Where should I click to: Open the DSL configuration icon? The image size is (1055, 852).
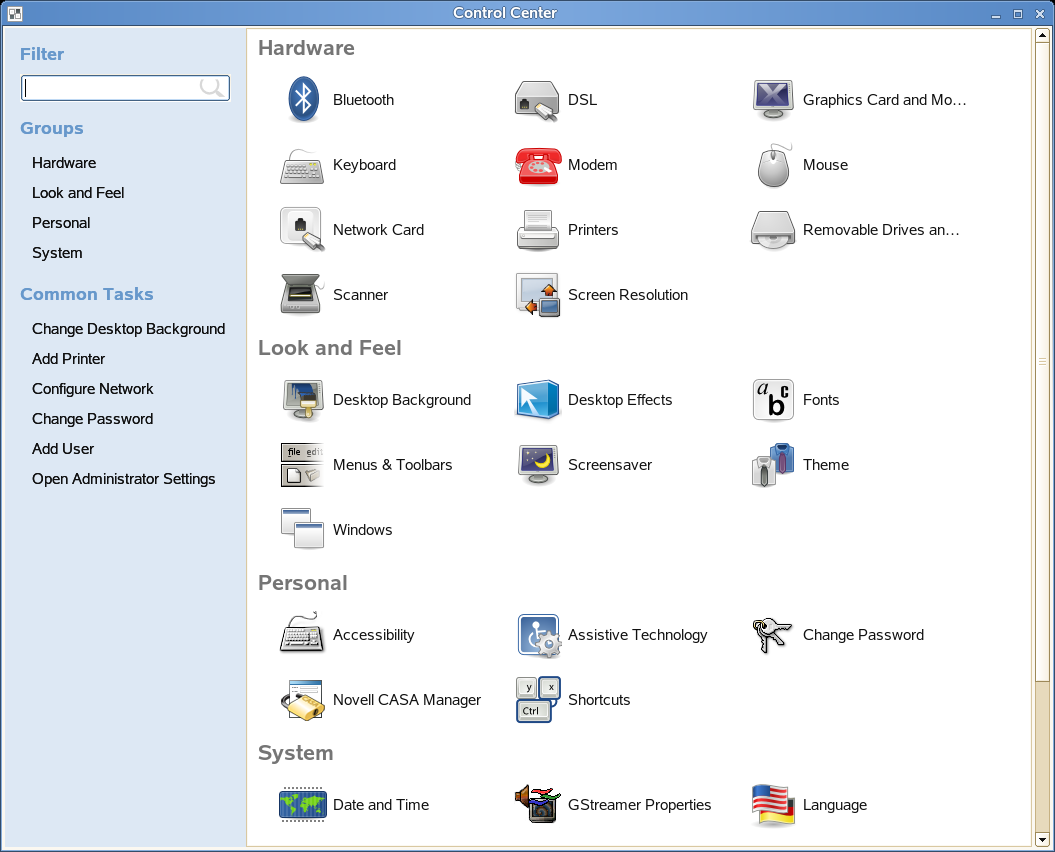tap(537, 101)
